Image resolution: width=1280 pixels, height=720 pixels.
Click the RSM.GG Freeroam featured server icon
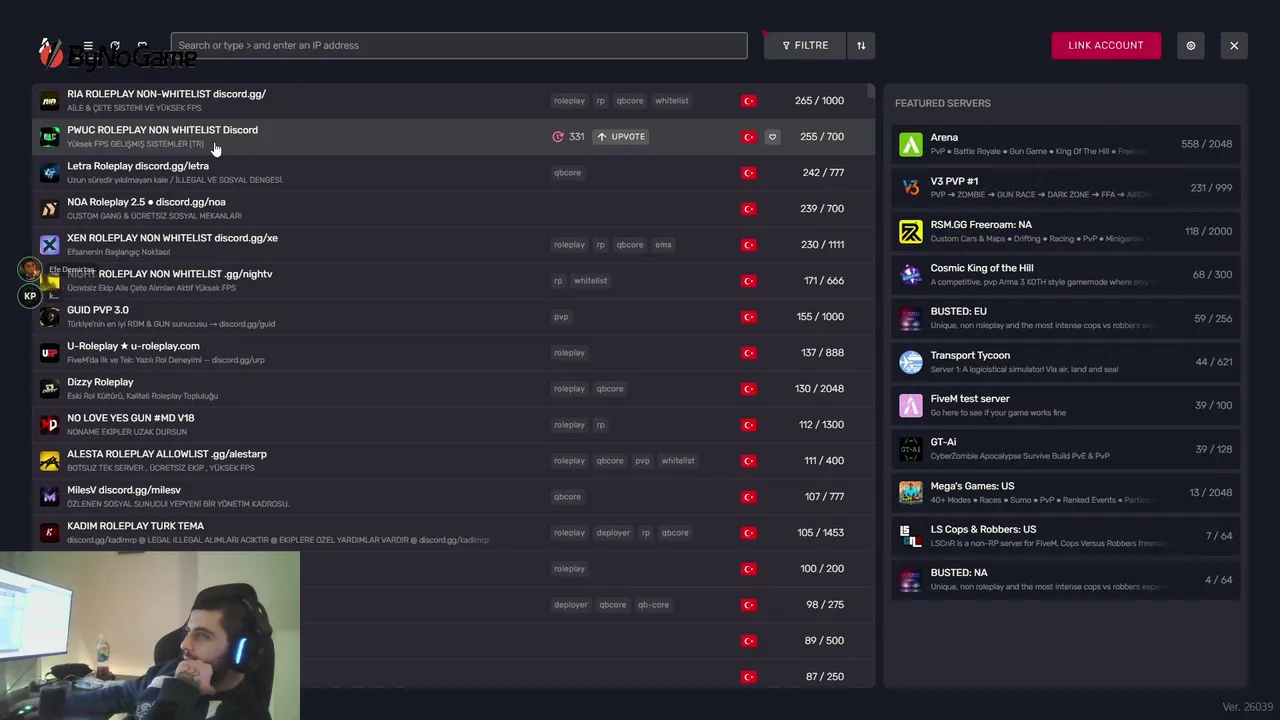pyautogui.click(x=911, y=231)
